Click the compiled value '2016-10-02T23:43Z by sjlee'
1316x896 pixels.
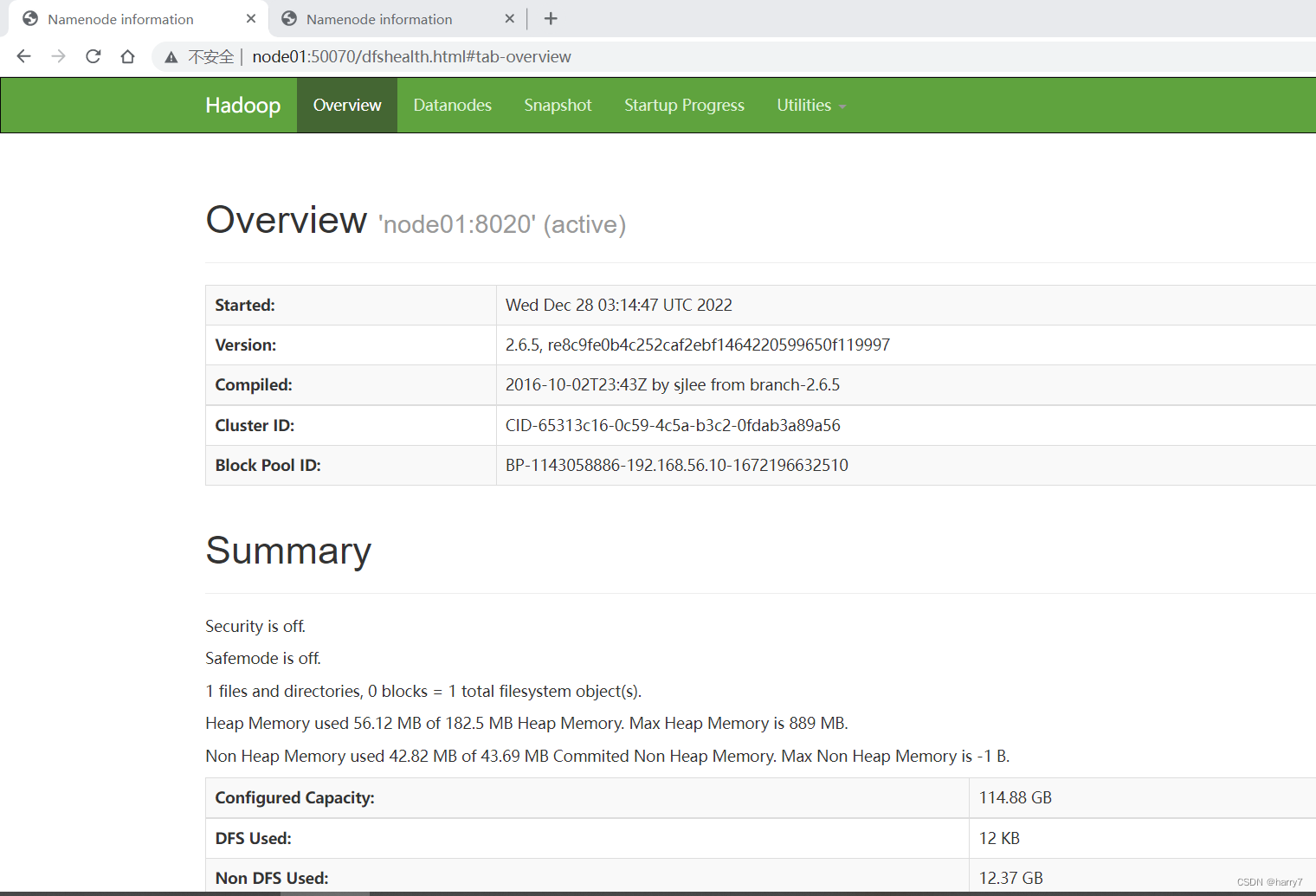673,384
